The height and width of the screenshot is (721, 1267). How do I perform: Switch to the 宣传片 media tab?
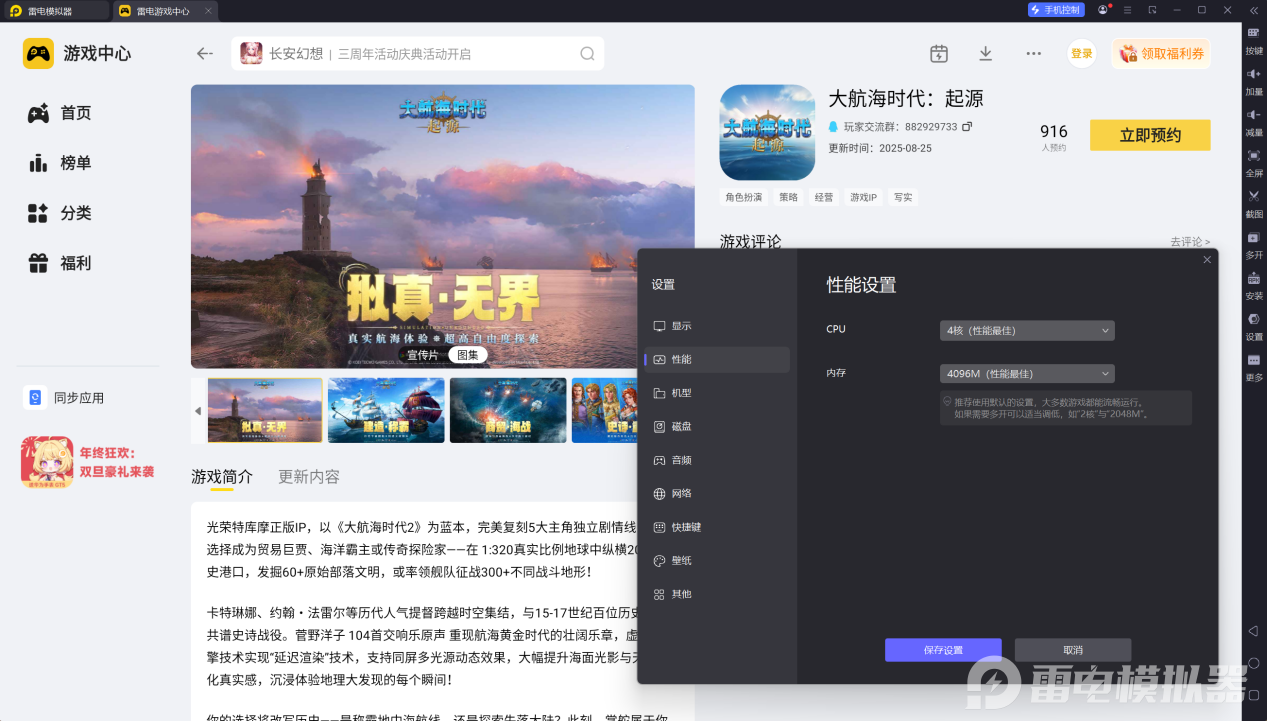422,355
